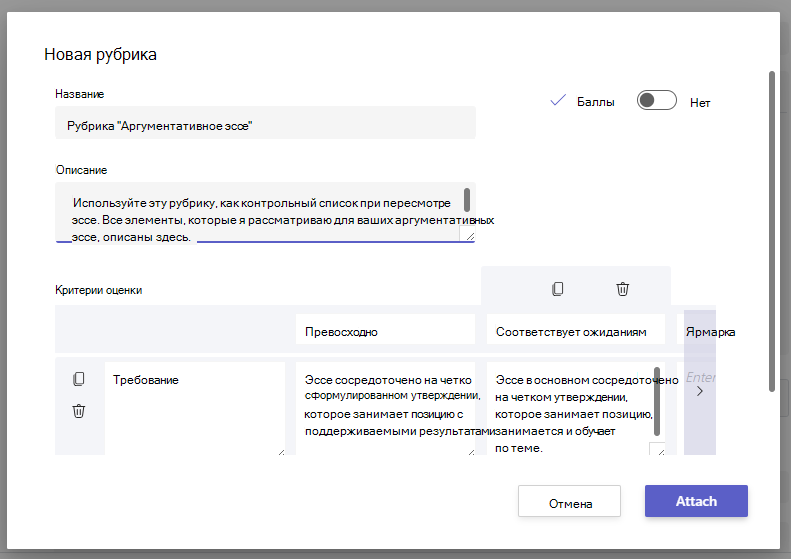Click the Требование criterion name field
This screenshot has height=559, width=791.
coord(195,408)
